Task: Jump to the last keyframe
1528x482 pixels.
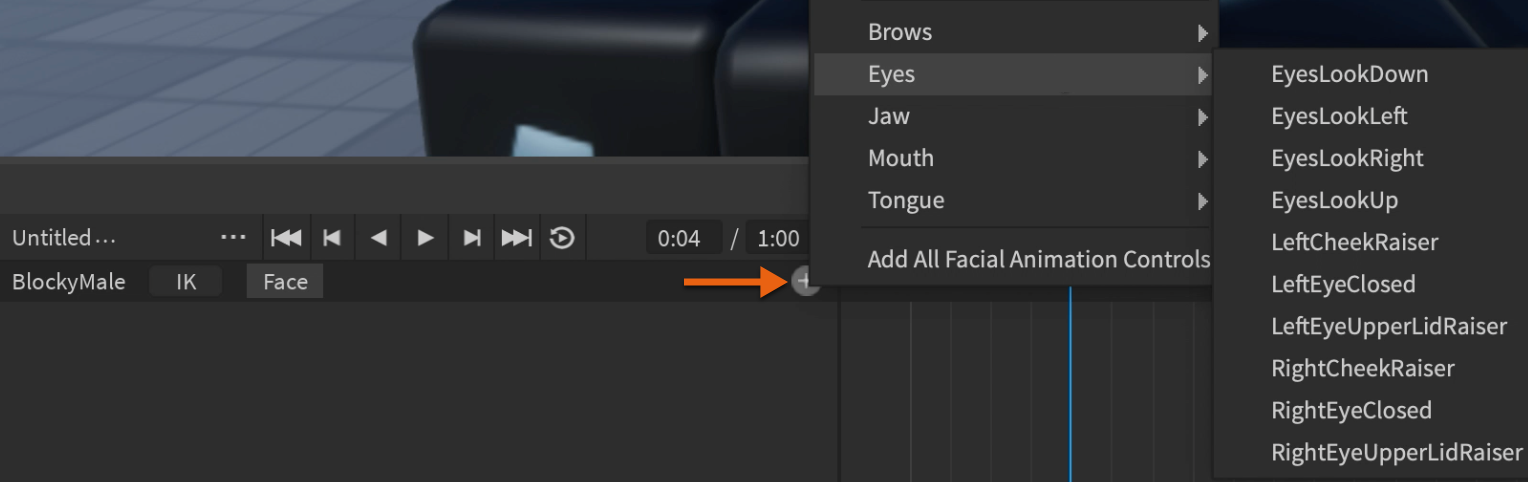Action: (x=517, y=238)
